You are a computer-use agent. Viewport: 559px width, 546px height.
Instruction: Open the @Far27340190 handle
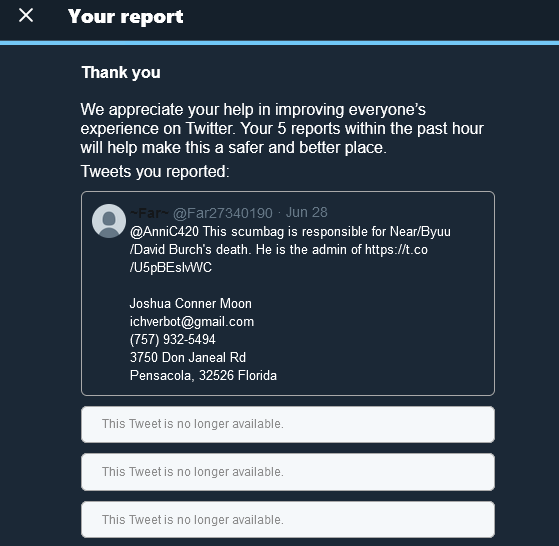[x=223, y=213]
